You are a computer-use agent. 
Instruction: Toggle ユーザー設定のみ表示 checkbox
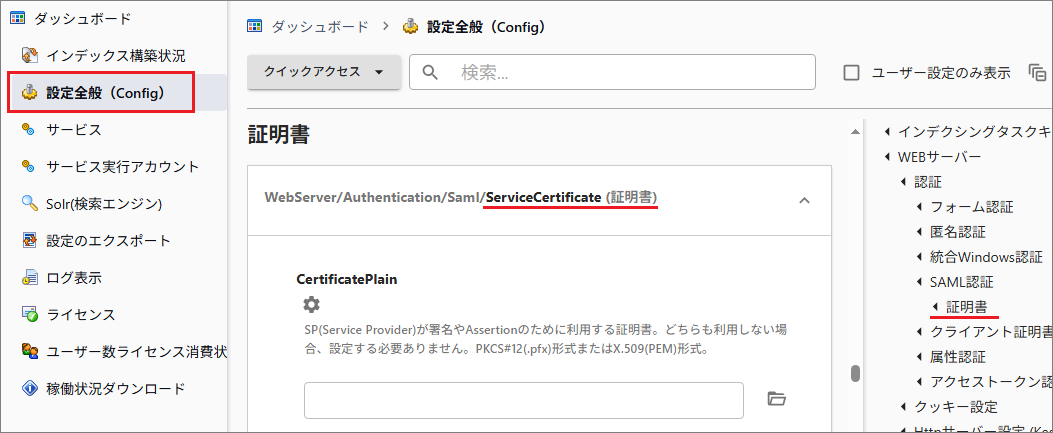[x=852, y=73]
